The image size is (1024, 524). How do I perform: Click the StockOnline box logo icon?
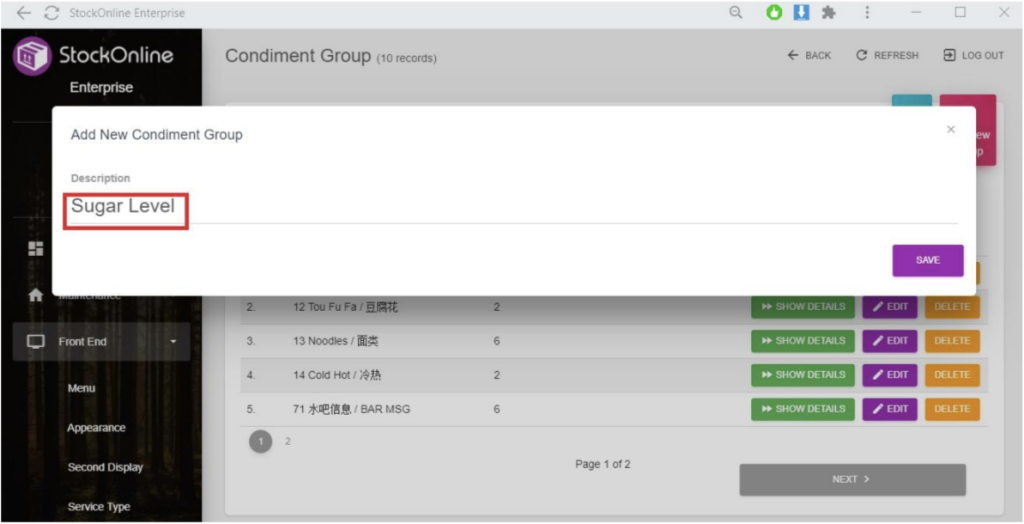[31, 56]
